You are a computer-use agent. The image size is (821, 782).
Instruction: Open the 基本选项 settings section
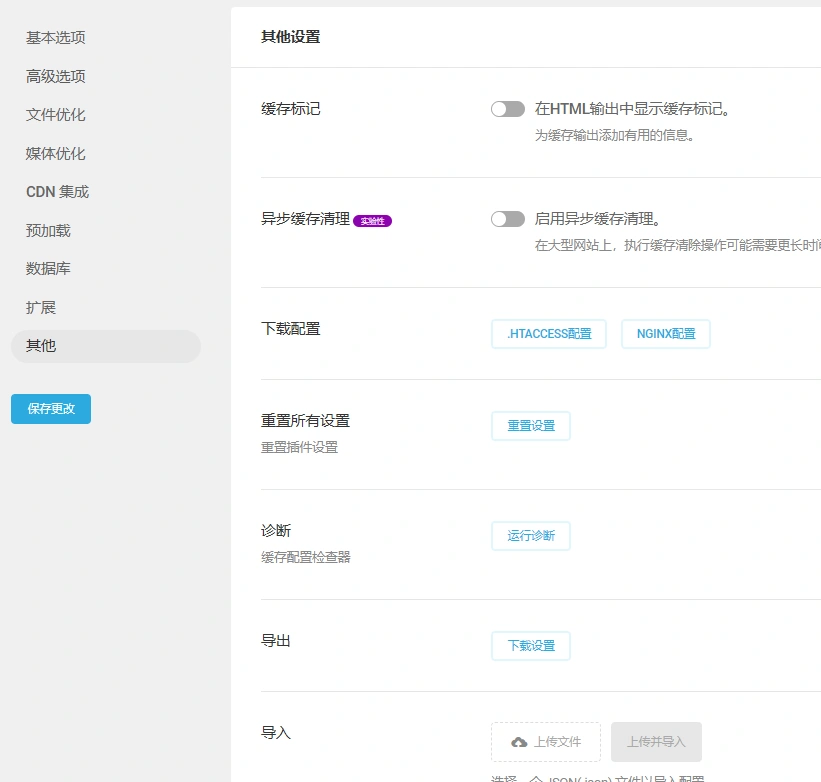point(55,37)
